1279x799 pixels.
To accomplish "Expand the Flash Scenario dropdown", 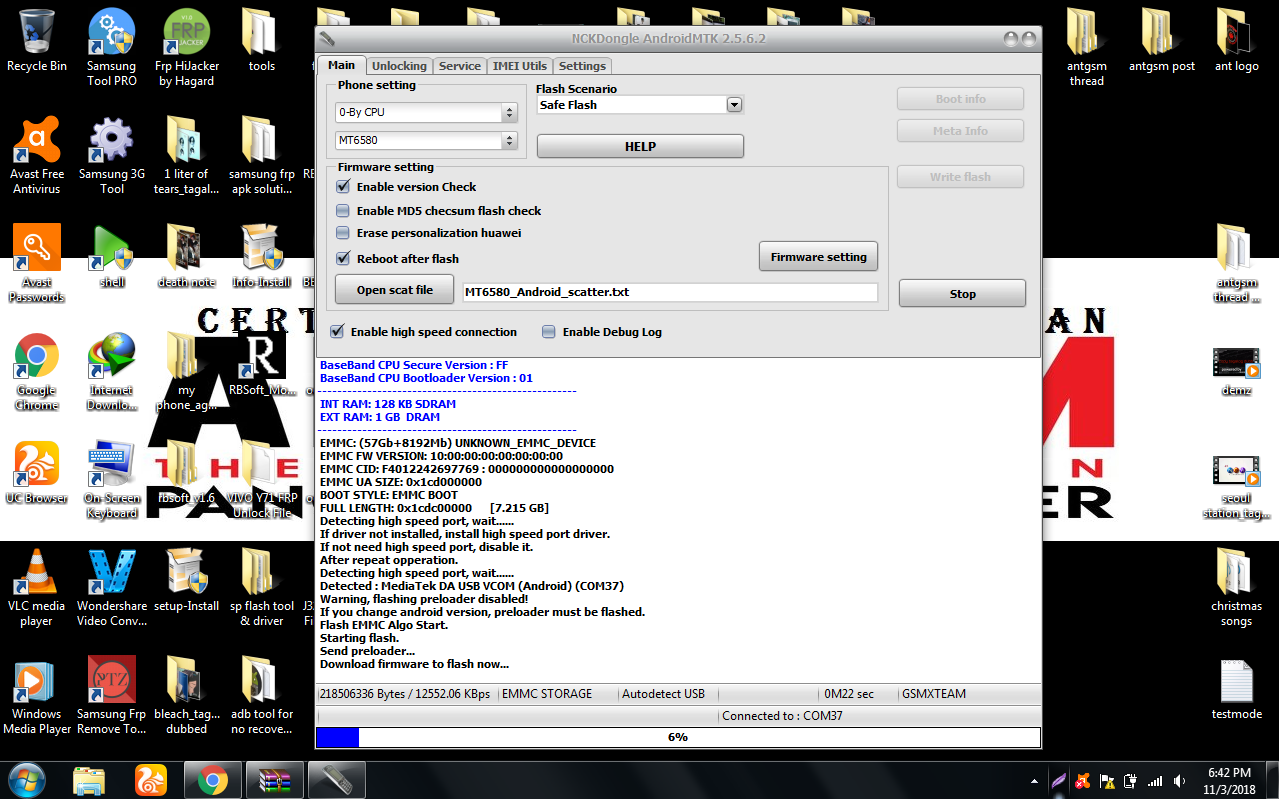I will click(734, 105).
